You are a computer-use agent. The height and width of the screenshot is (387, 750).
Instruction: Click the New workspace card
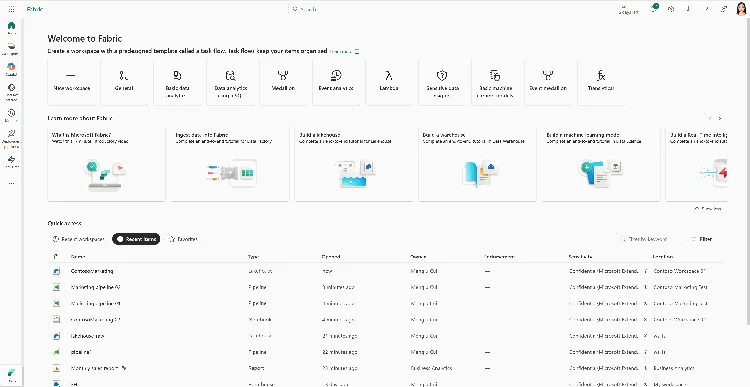(71, 82)
